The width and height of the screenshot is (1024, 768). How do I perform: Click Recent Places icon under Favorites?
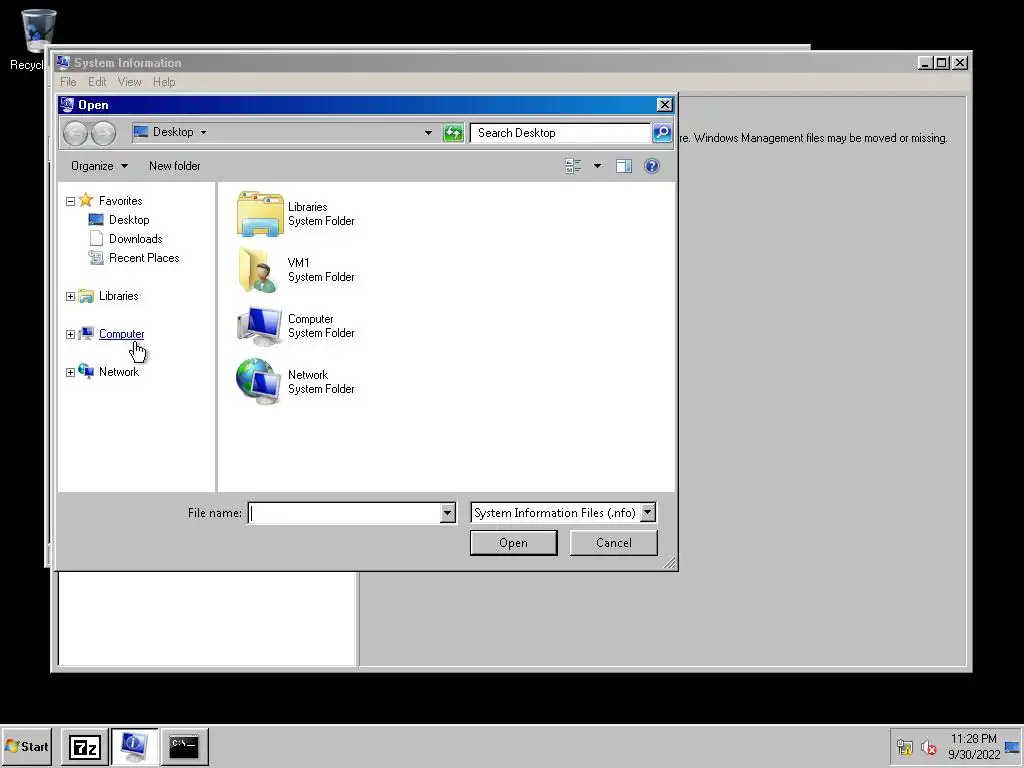coord(96,258)
